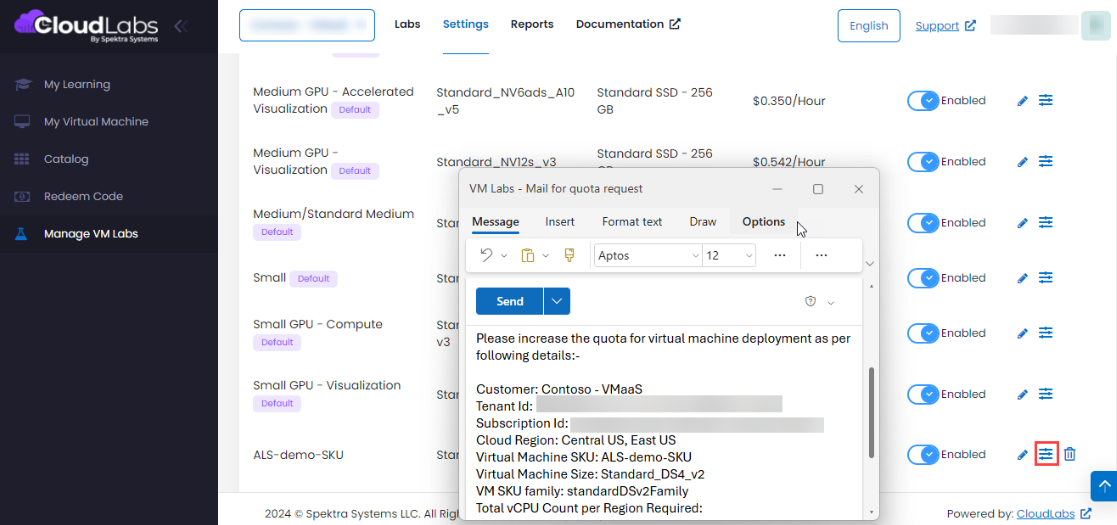Viewport: 1117px width, 525px height.
Task: Click the Catalog grid icon
Action: click(x=22, y=159)
